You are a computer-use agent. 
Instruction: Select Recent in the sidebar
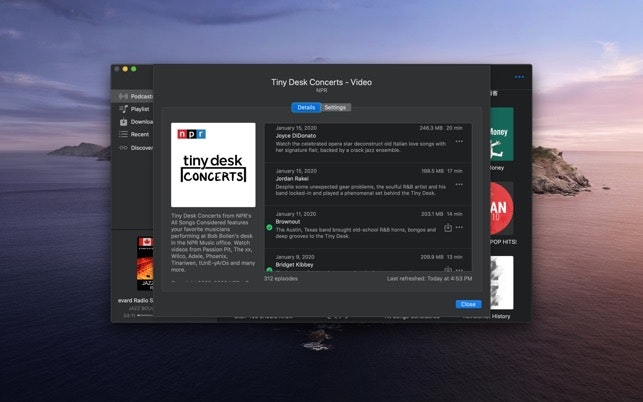(139, 134)
